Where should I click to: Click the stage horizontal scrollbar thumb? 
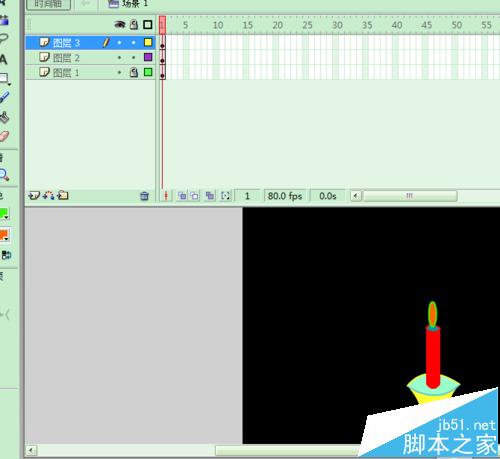point(288,451)
